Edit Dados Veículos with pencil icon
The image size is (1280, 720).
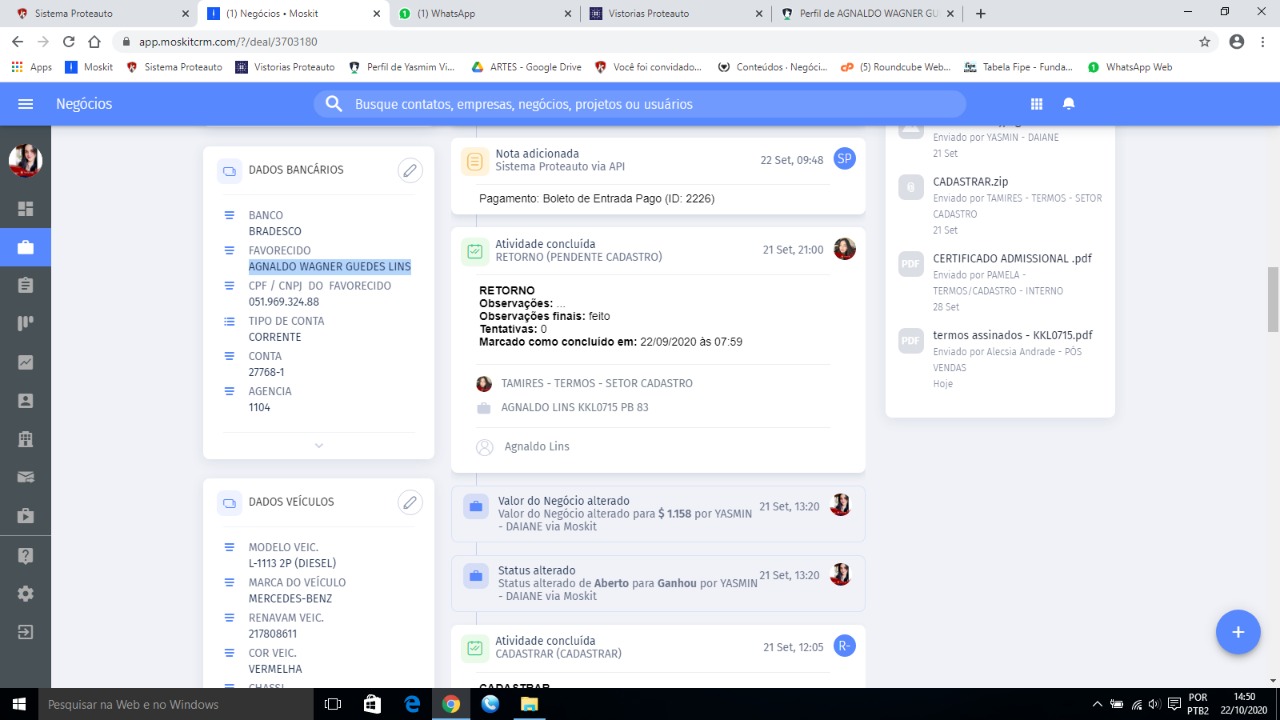[x=409, y=502]
